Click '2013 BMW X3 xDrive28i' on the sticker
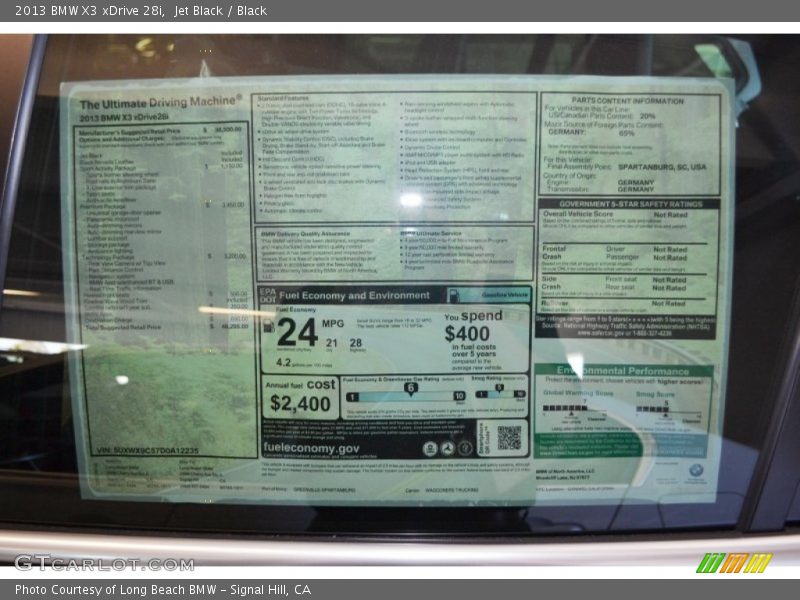The height and width of the screenshot is (600, 800). click(124, 117)
